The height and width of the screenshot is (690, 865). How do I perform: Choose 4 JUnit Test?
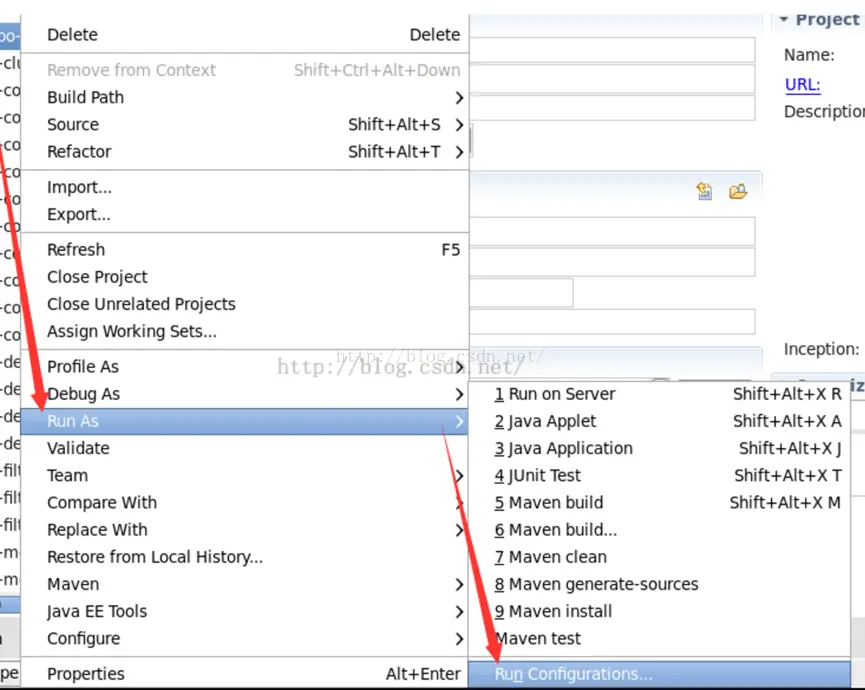click(659, 475)
